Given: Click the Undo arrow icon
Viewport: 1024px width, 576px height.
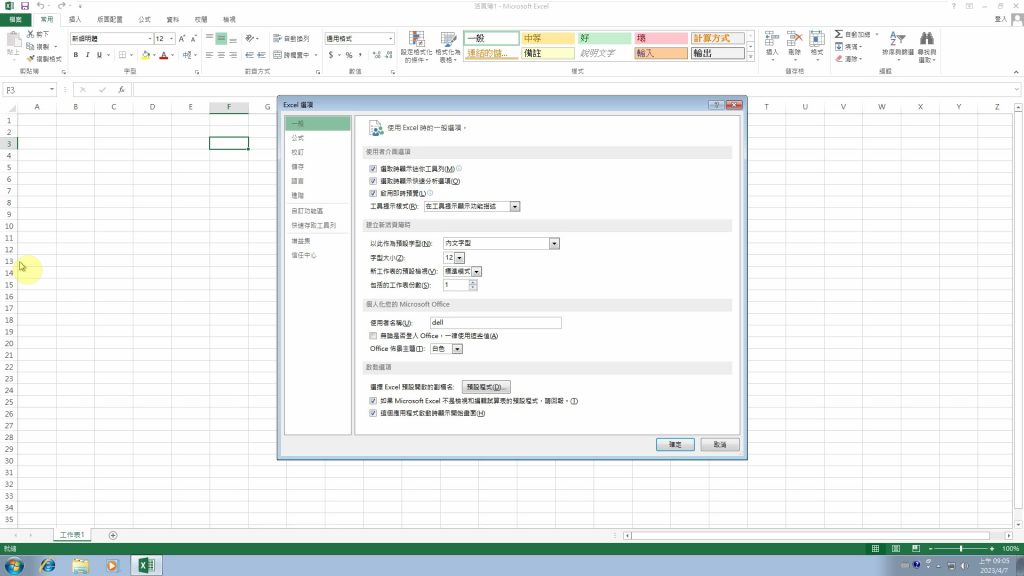Looking at the screenshot, I should [40, 6].
